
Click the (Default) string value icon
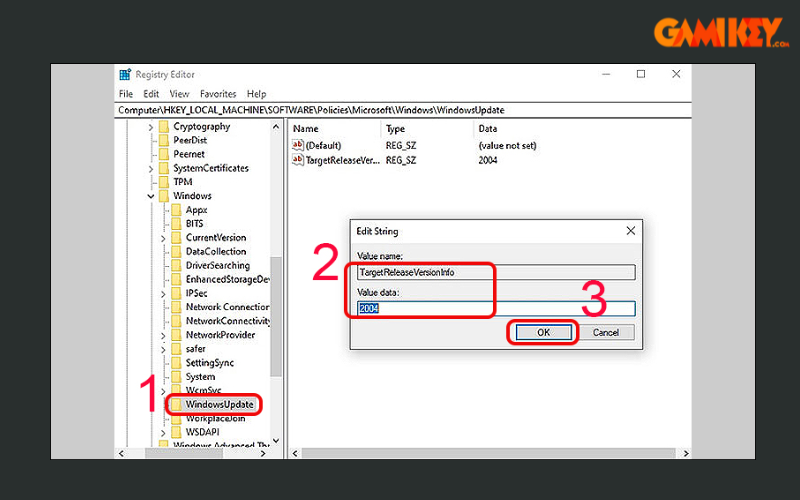[x=297, y=145]
